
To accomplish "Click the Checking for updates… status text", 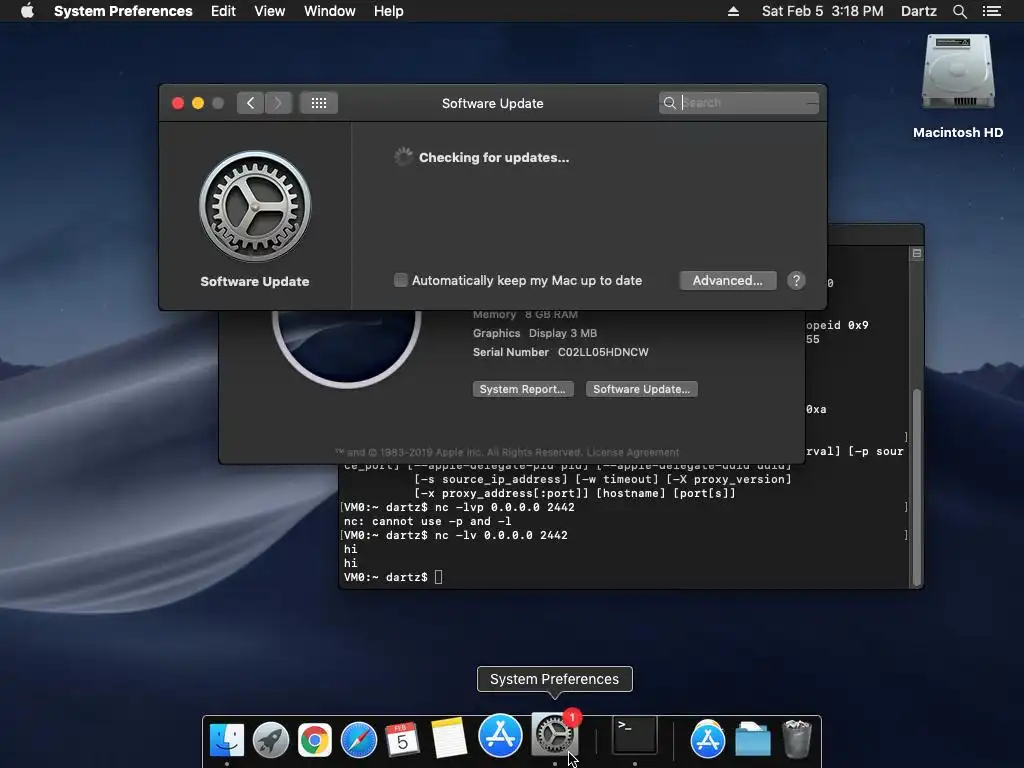I will pyautogui.click(x=494, y=157).
